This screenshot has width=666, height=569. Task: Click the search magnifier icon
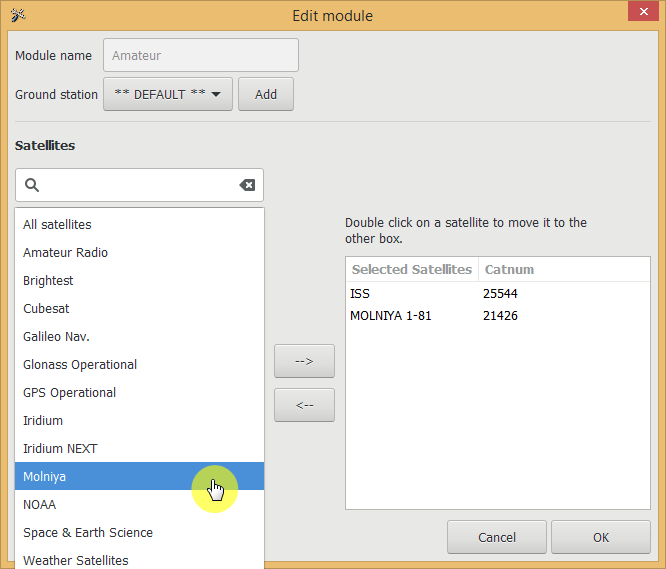(32, 185)
